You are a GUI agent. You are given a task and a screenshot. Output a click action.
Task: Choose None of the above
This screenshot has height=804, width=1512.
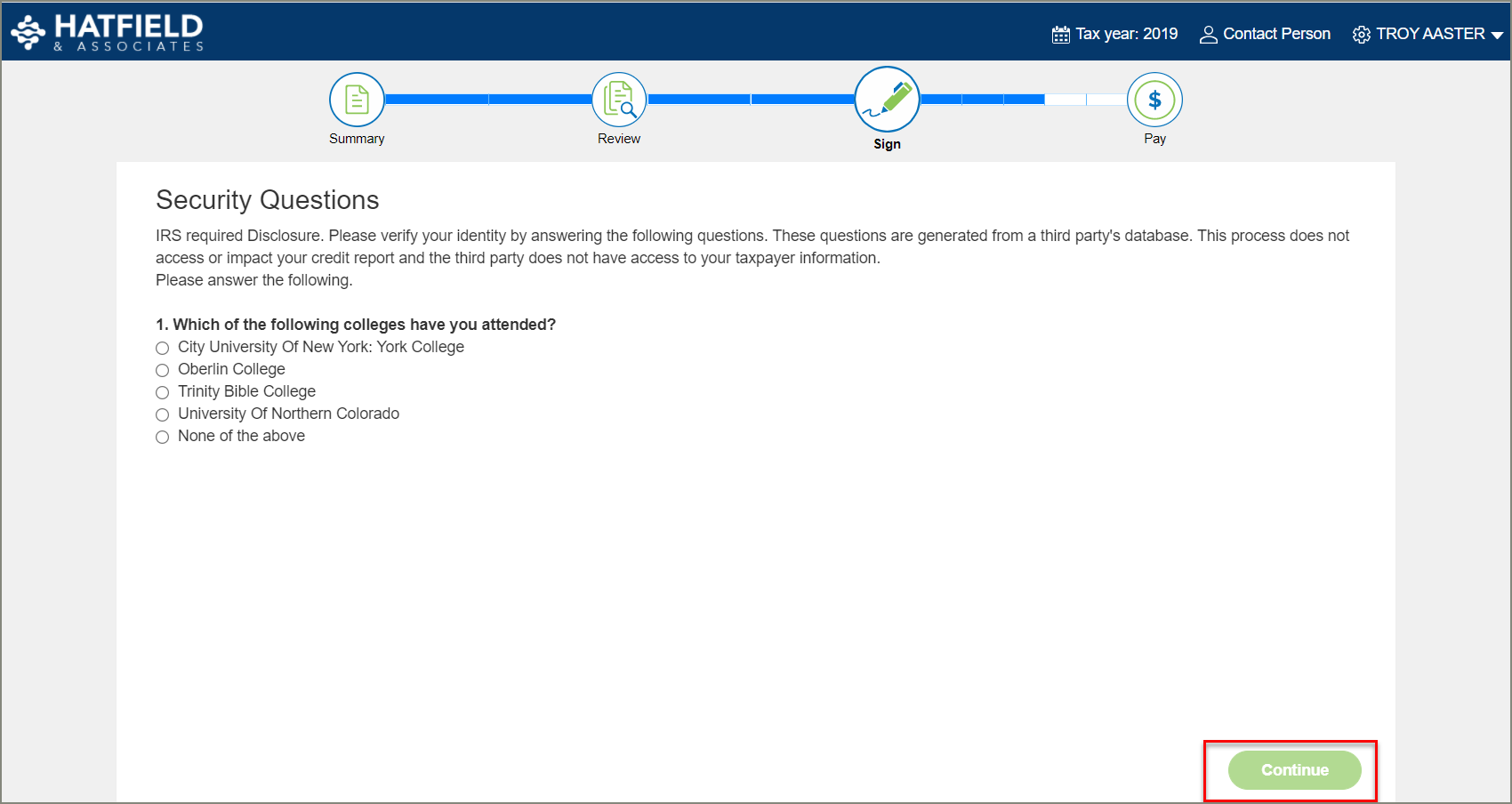tap(162, 437)
